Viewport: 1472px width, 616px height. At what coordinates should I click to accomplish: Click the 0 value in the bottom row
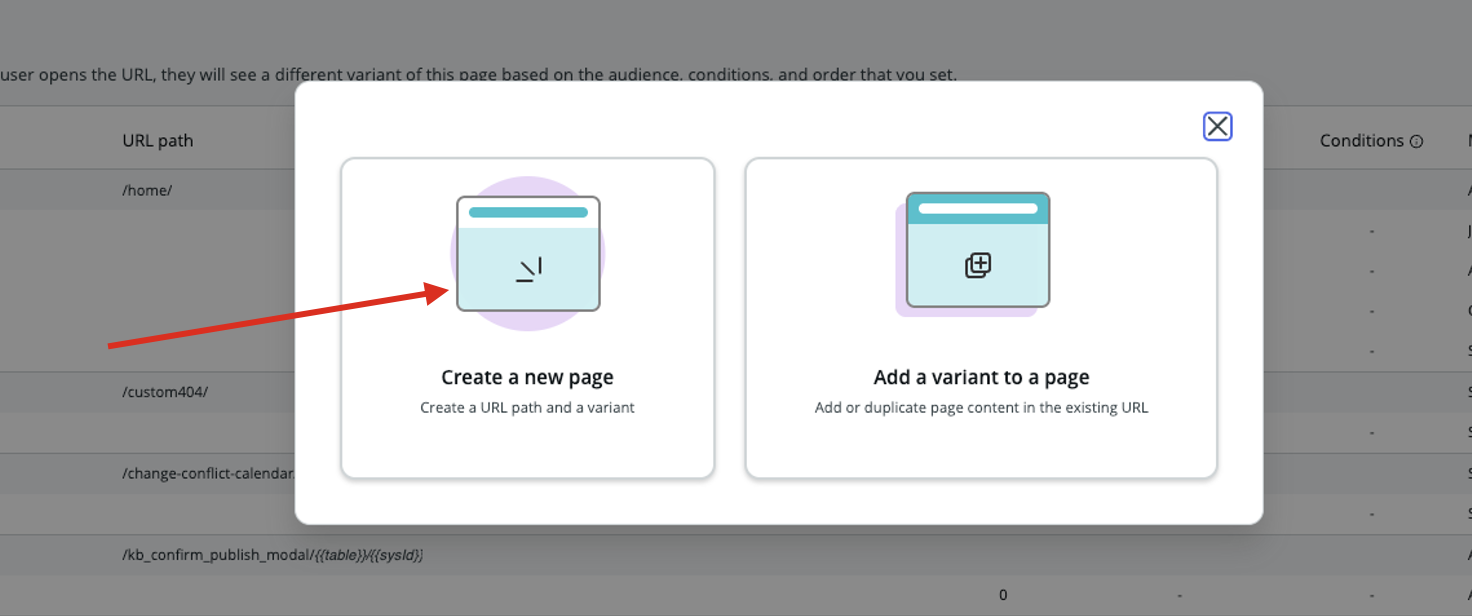coord(1003,595)
